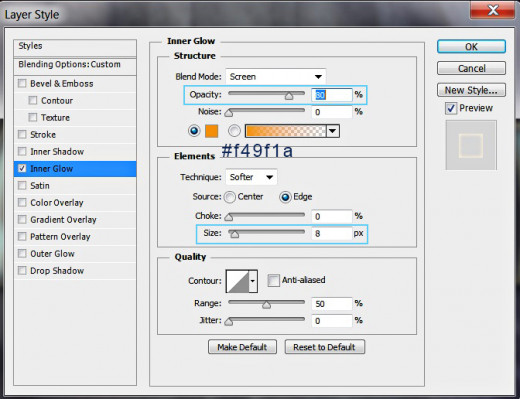Click the Jitter value field
This screenshot has width=520, height=399.
(332, 321)
